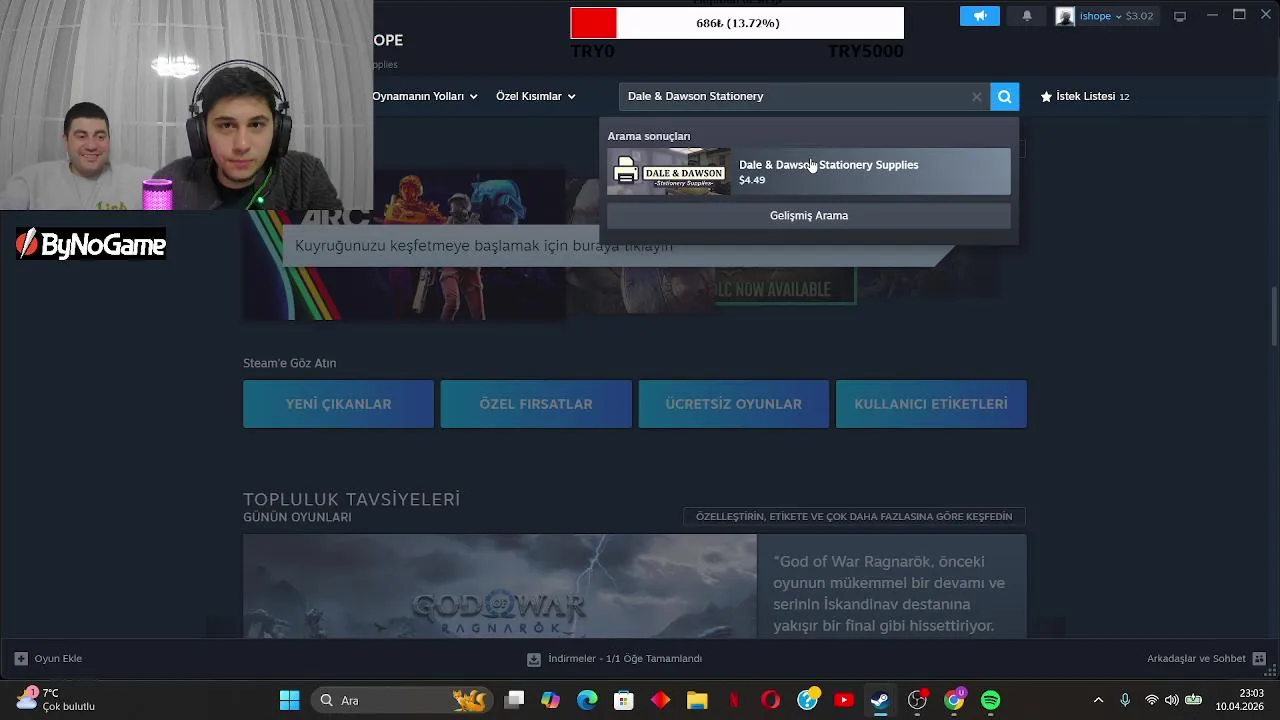Viewport: 1280px width, 720px height.
Task: Open the volume speaker tray icon
Action: pos(1171,700)
